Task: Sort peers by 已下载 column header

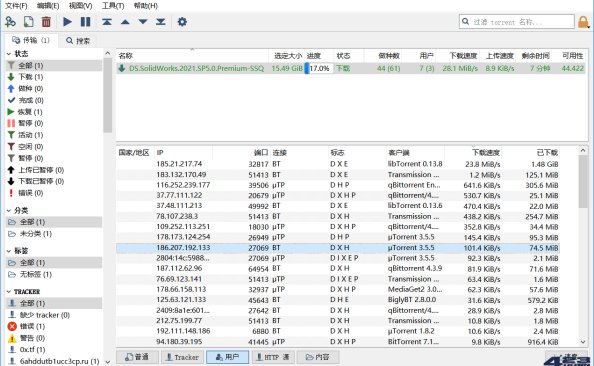Action: [530, 153]
